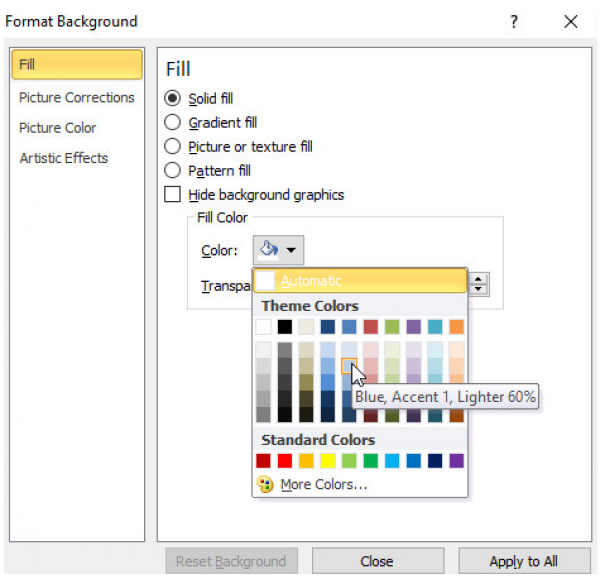Choose the Automatic color option

pos(360,281)
